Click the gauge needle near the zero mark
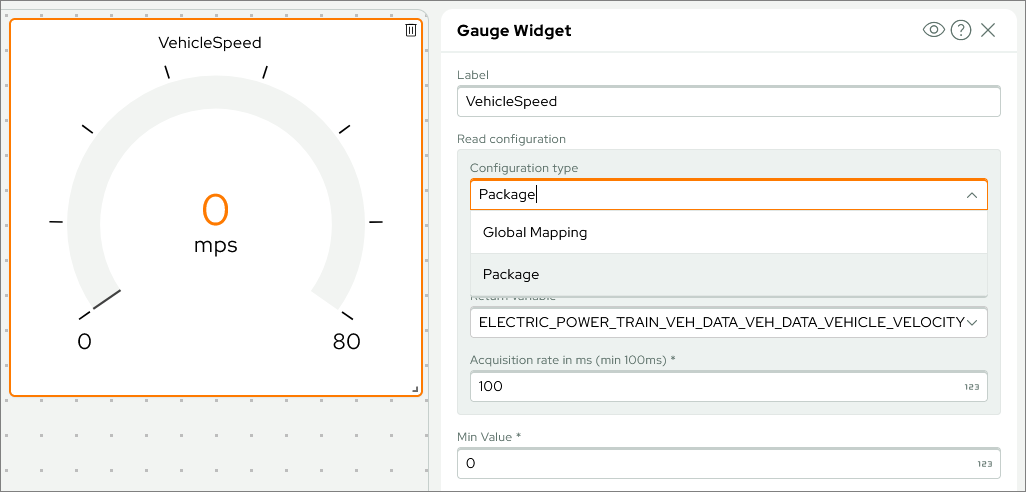Image resolution: width=1026 pixels, height=492 pixels. pos(106,299)
